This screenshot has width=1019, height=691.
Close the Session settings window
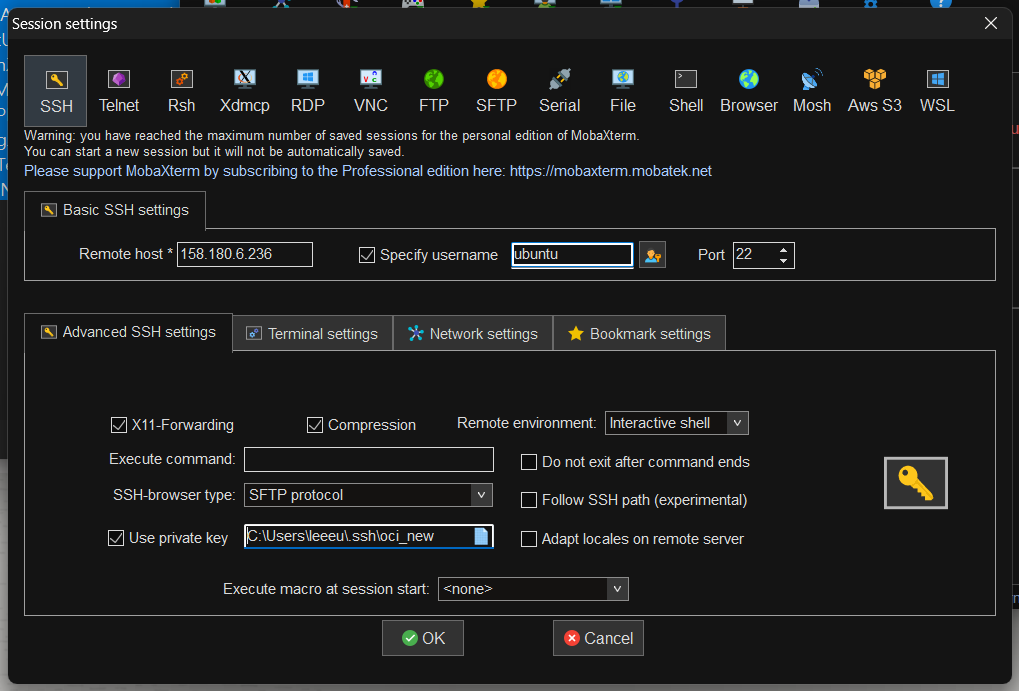990,23
